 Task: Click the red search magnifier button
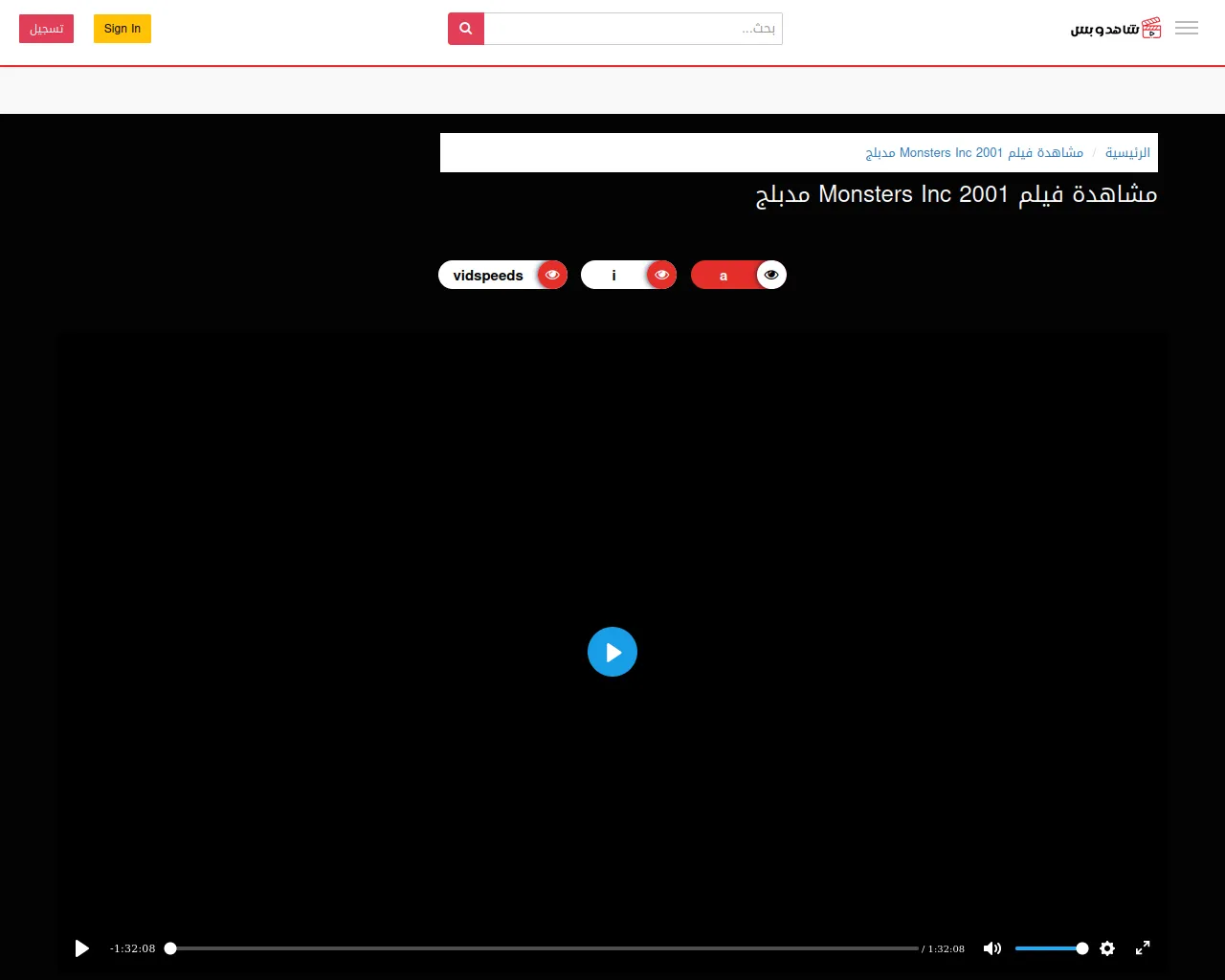466,29
